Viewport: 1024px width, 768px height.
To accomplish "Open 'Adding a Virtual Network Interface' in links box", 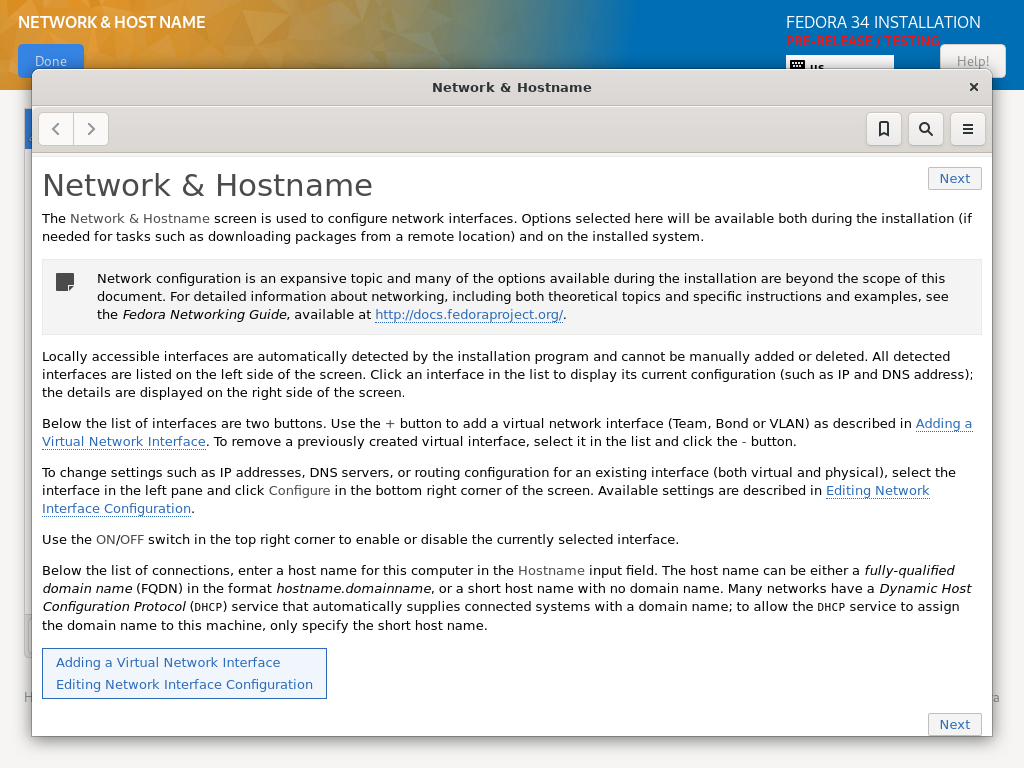I will [168, 662].
